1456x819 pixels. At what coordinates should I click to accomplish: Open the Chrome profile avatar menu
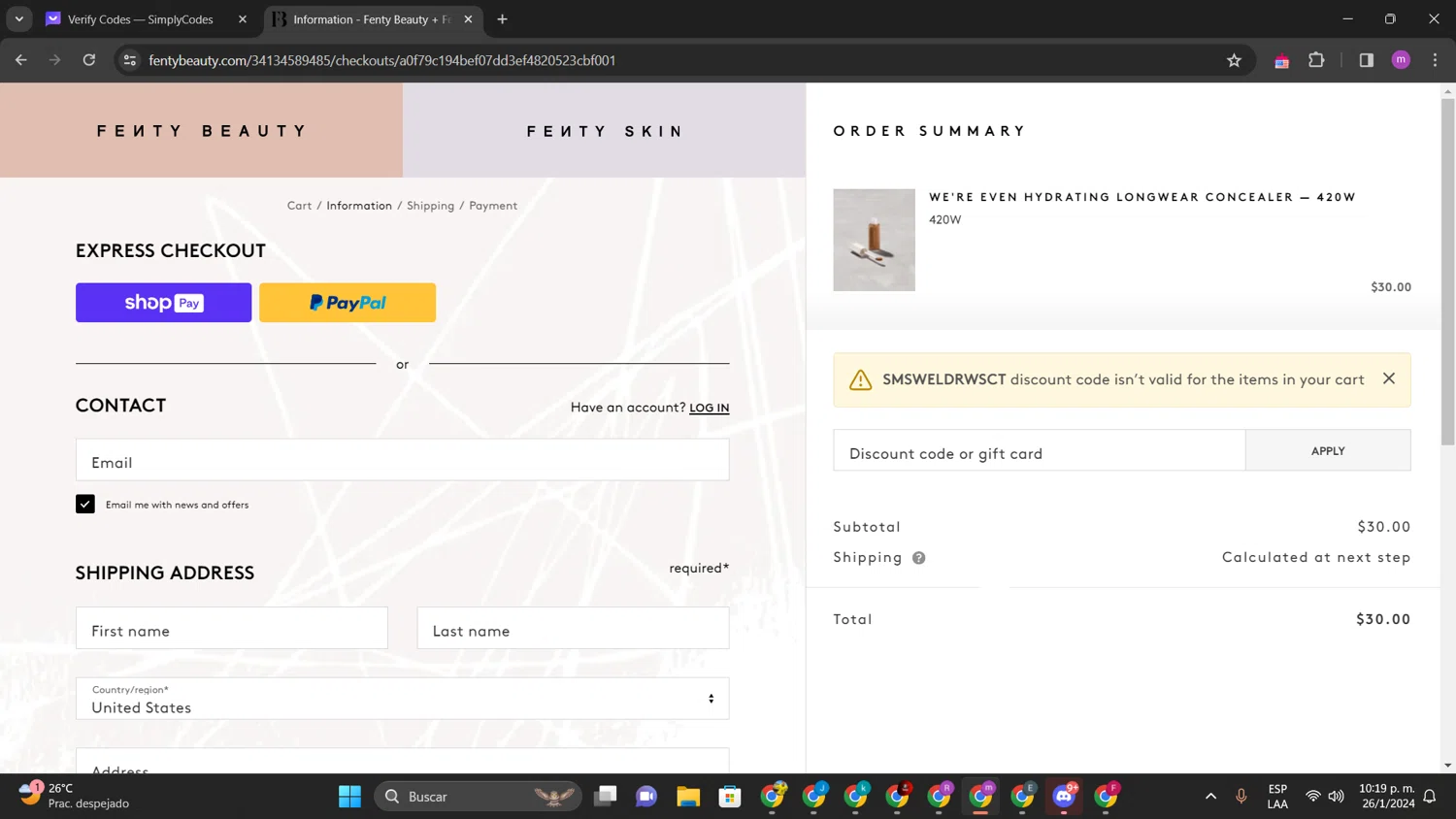click(x=1401, y=60)
